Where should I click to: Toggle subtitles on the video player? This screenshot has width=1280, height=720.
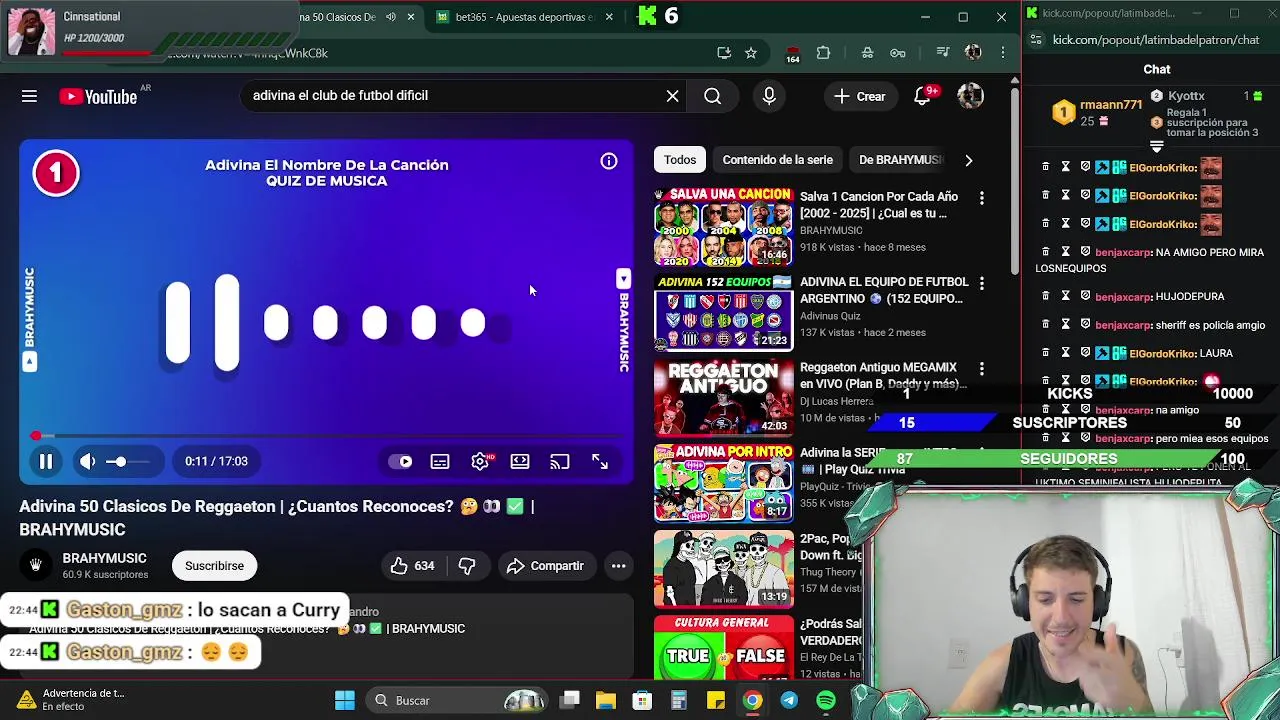440,461
